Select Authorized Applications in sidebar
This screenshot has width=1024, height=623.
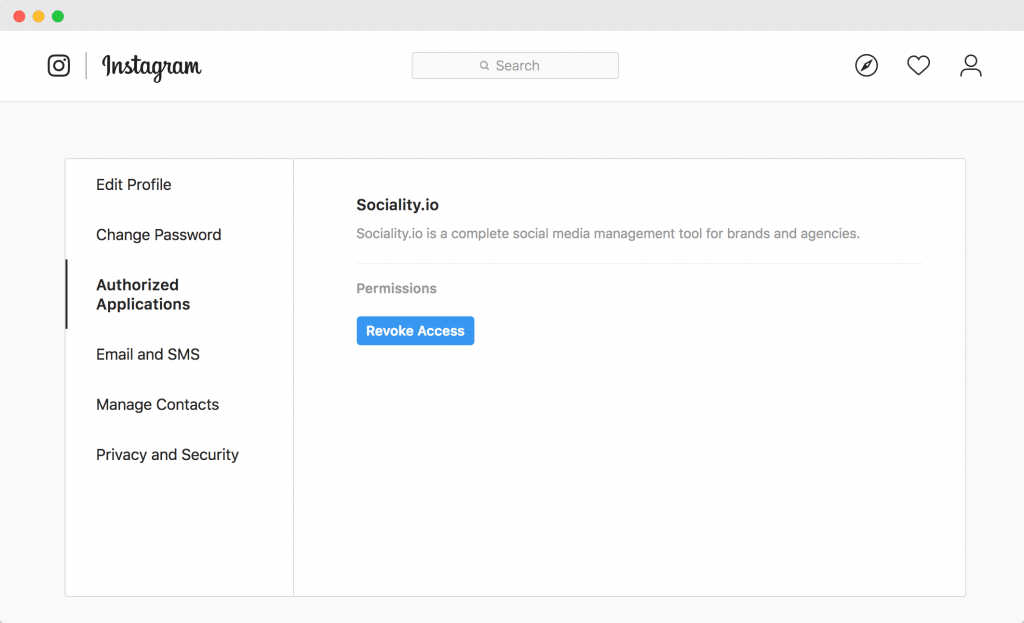(x=143, y=295)
